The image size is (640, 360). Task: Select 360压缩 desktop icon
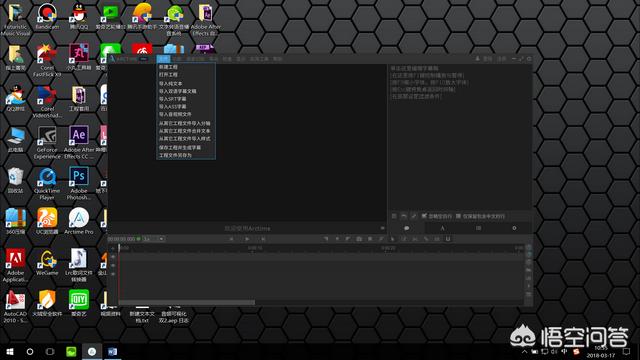tap(16, 222)
